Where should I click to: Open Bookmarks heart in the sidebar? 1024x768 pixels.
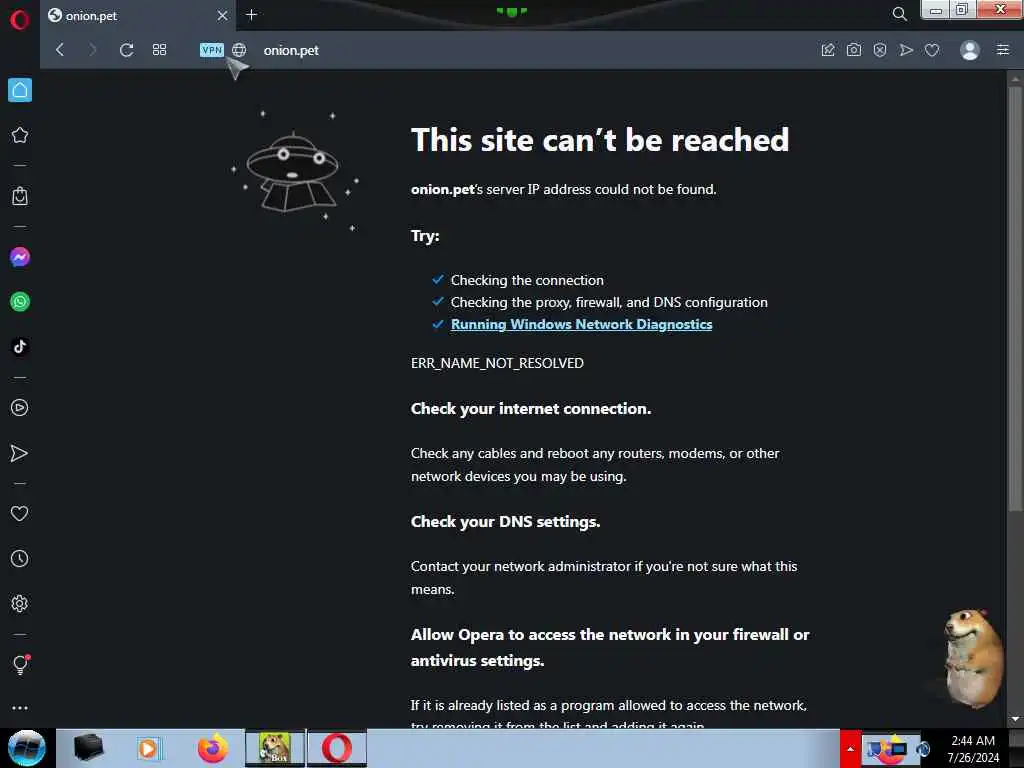tap(20, 513)
